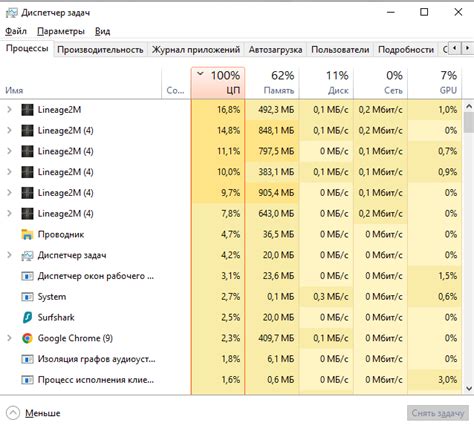This screenshot has height=431, width=474.
Task: Open the Вид menu
Action: (102, 31)
